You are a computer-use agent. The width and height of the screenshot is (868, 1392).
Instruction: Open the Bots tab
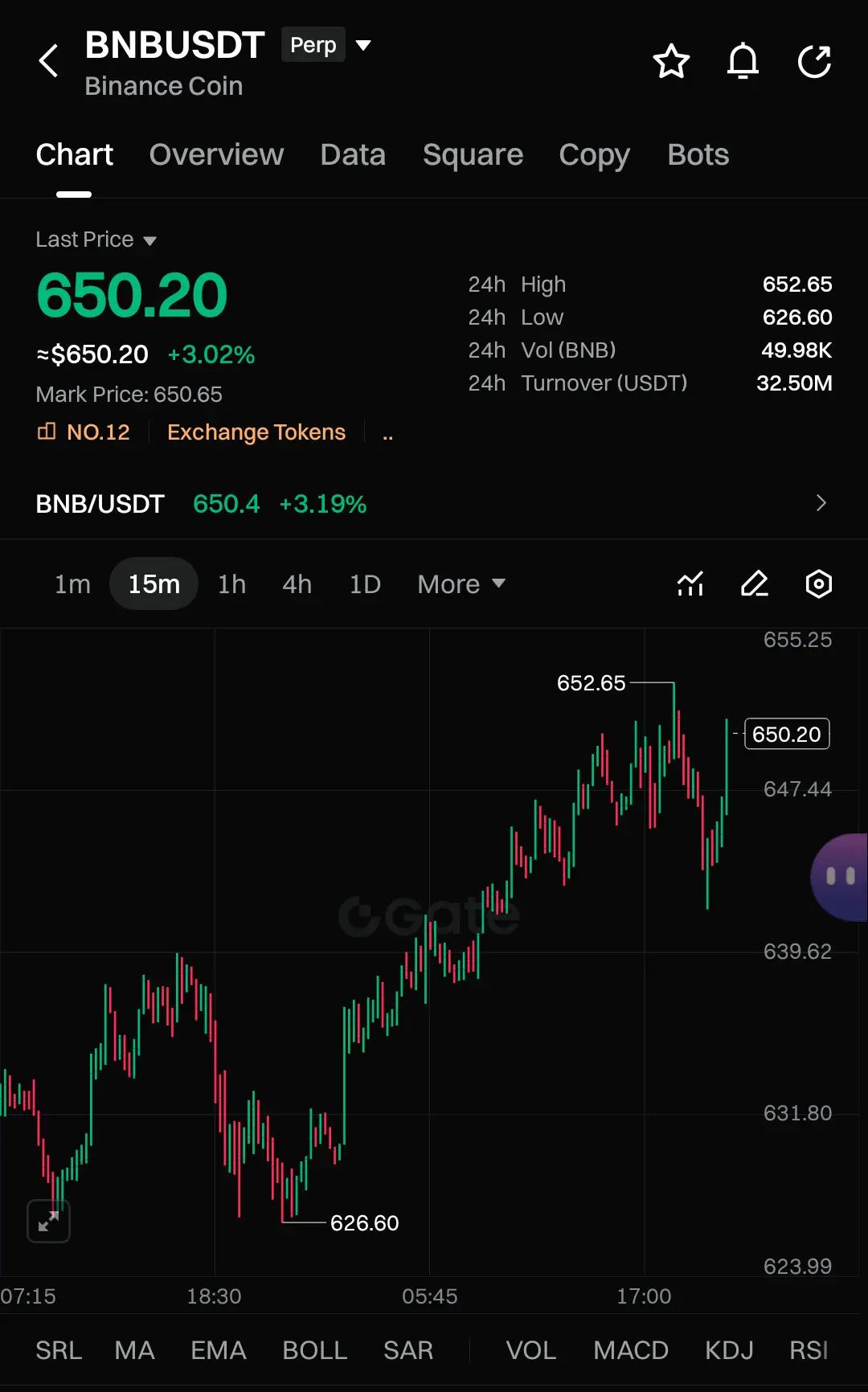click(x=698, y=154)
